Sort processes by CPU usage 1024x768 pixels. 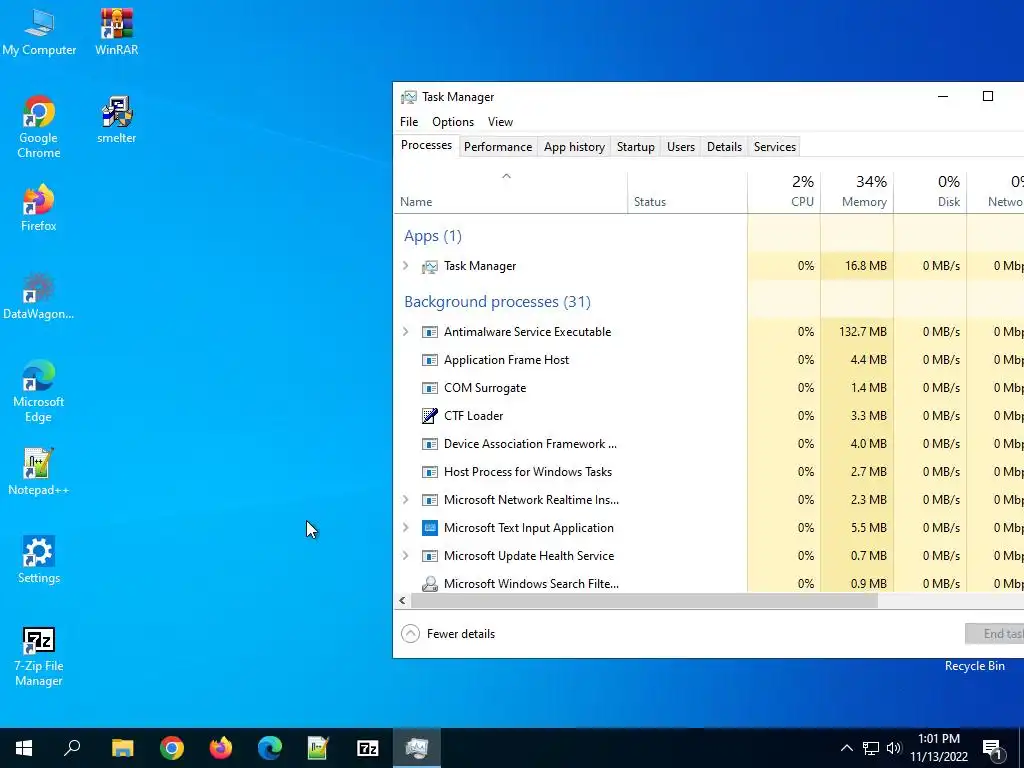point(784,192)
